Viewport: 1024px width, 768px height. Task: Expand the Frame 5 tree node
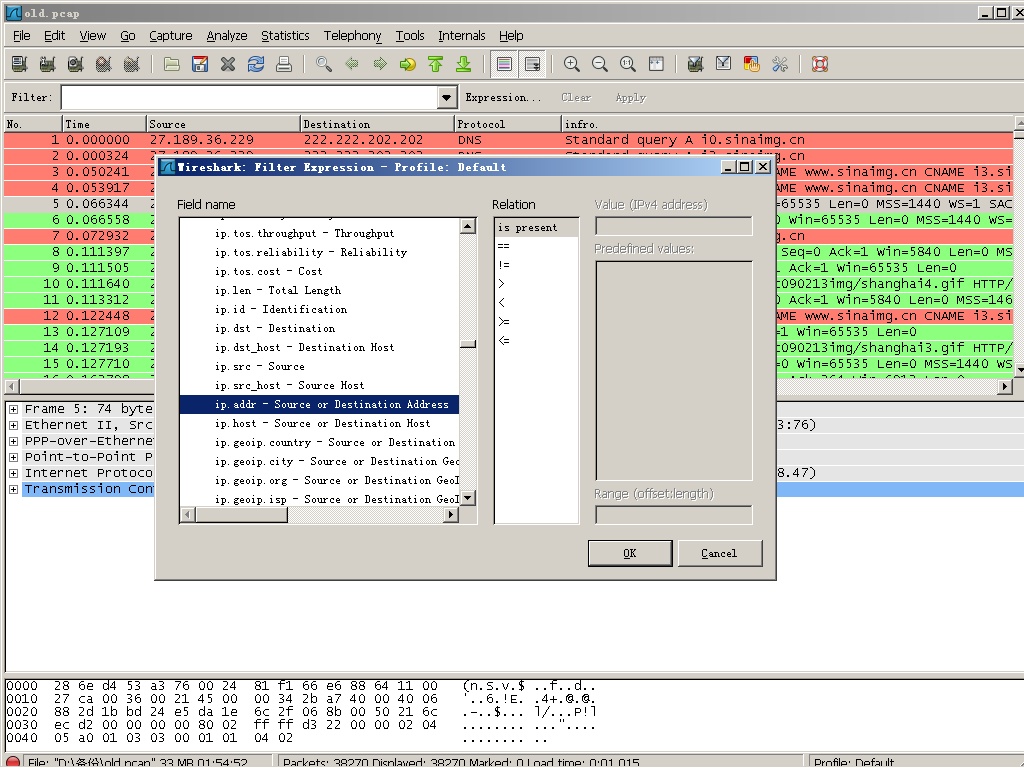(13, 409)
